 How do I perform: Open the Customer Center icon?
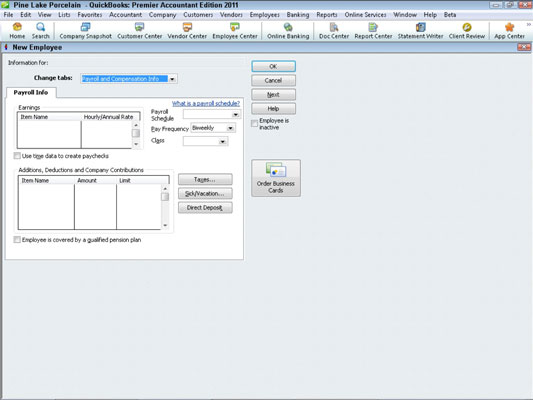139,27
